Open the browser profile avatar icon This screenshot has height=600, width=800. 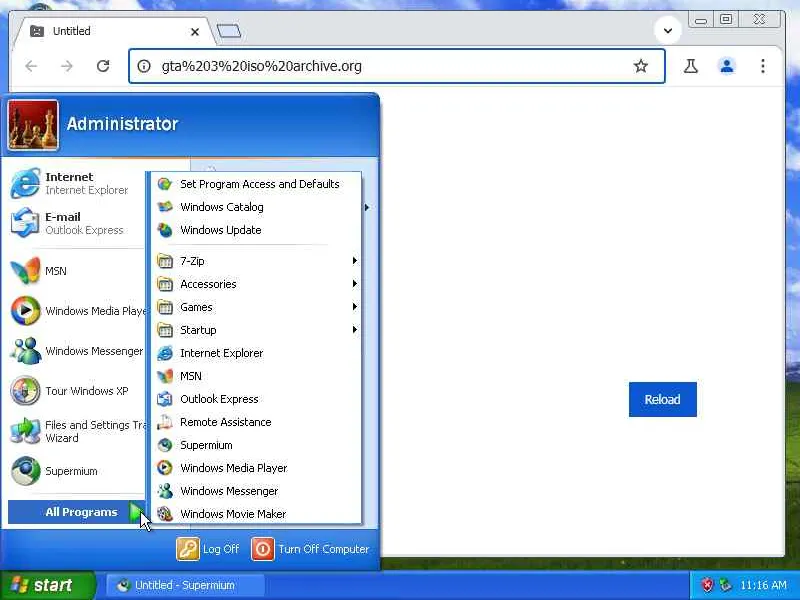[727, 66]
